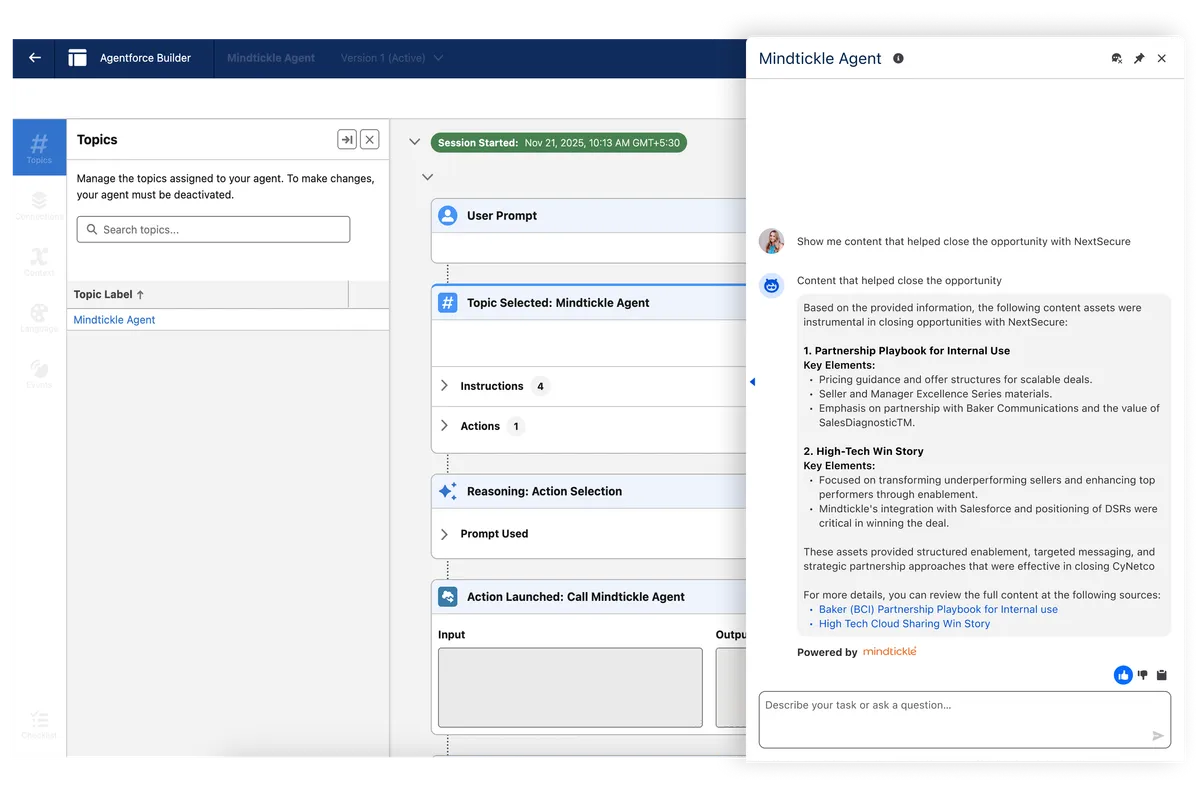
Task: Open the Topics sidebar tab
Action: (x=39, y=147)
